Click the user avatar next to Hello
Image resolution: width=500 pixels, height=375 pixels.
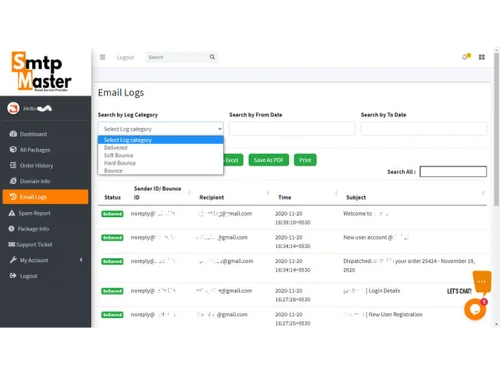click(14, 108)
